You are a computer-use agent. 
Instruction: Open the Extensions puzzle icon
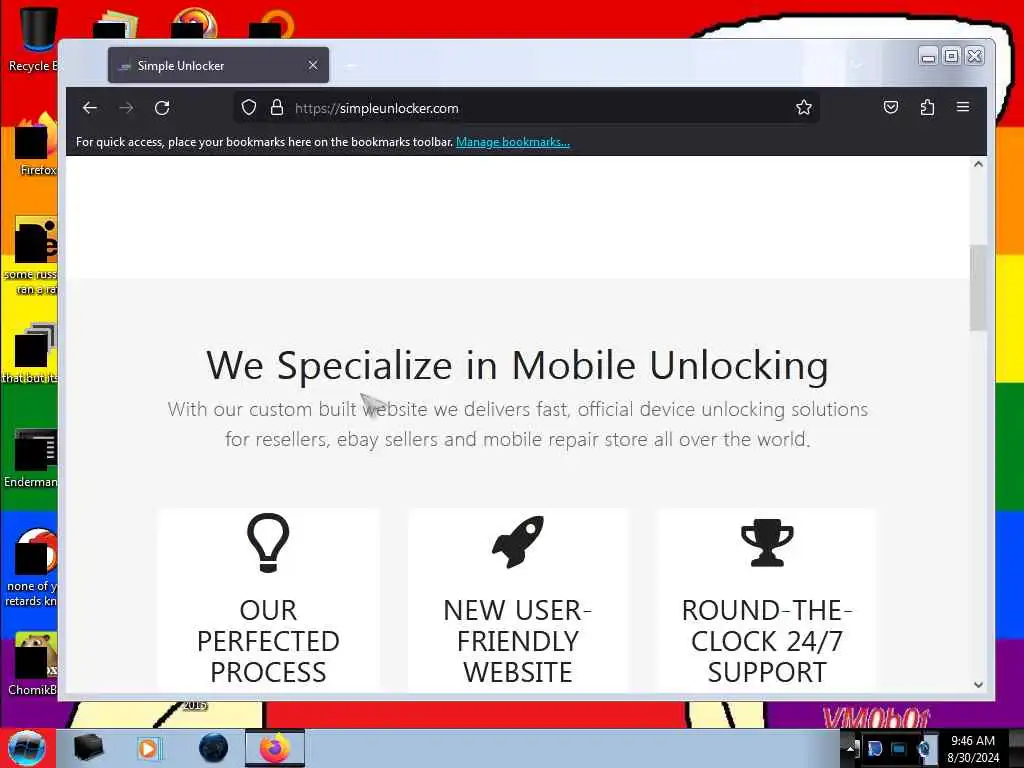click(x=927, y=107)
